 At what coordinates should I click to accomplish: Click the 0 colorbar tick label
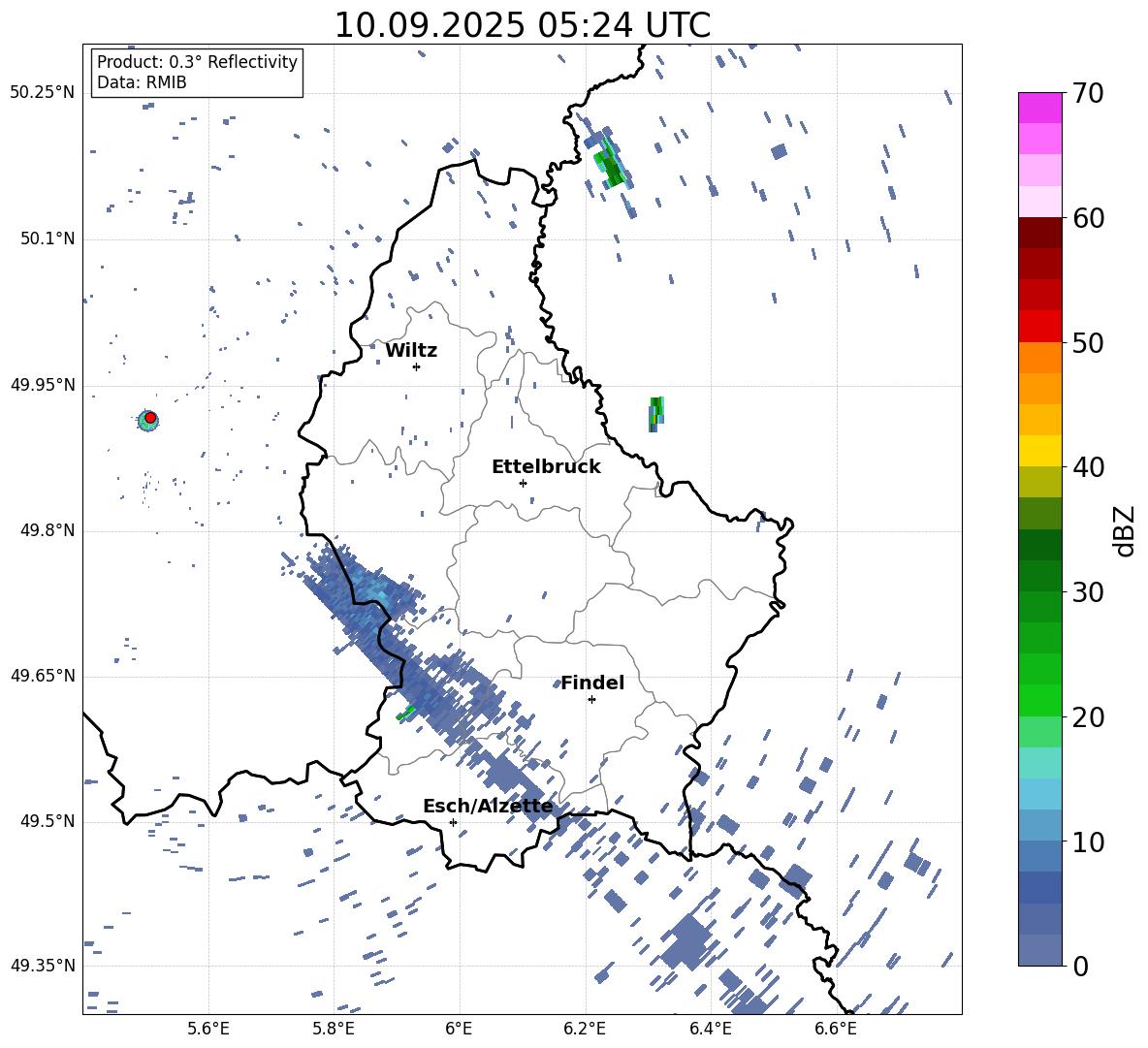1080,967
